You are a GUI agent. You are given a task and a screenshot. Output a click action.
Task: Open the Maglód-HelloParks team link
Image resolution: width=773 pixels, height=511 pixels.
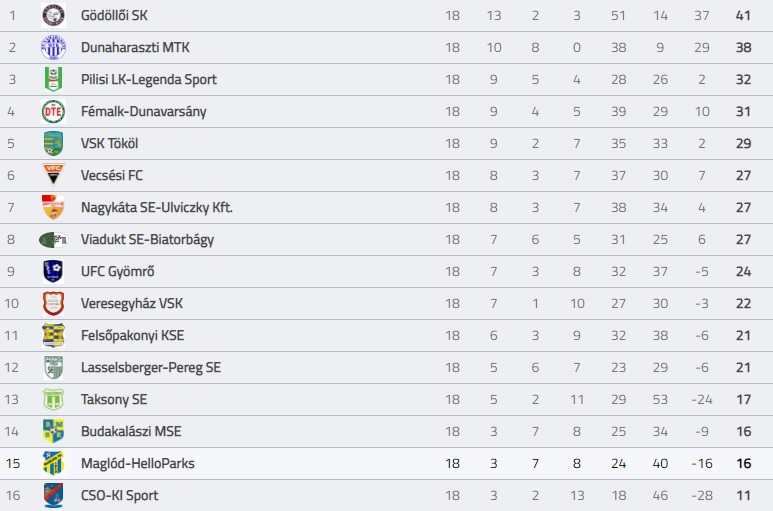point(138,463)
